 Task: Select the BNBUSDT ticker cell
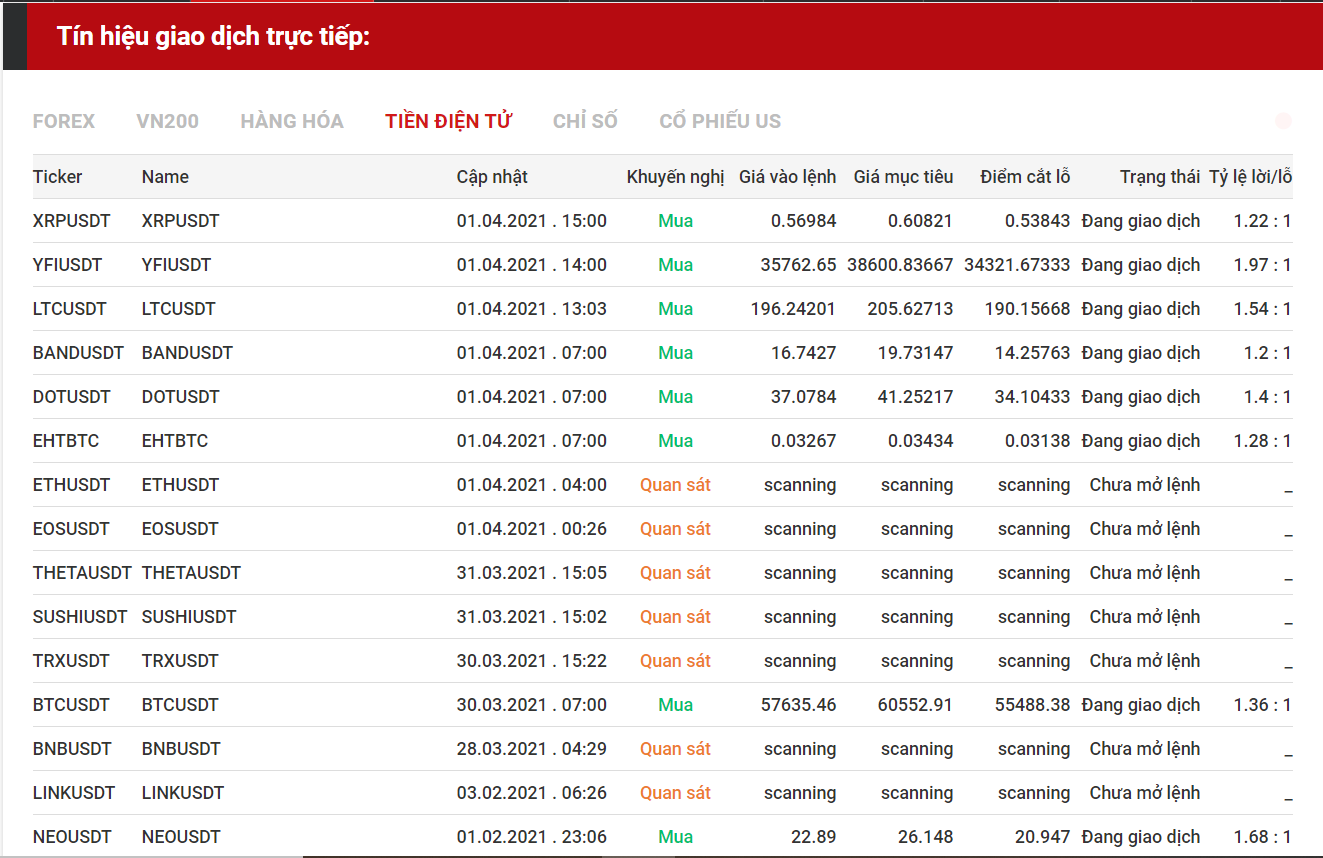point(72,749)
